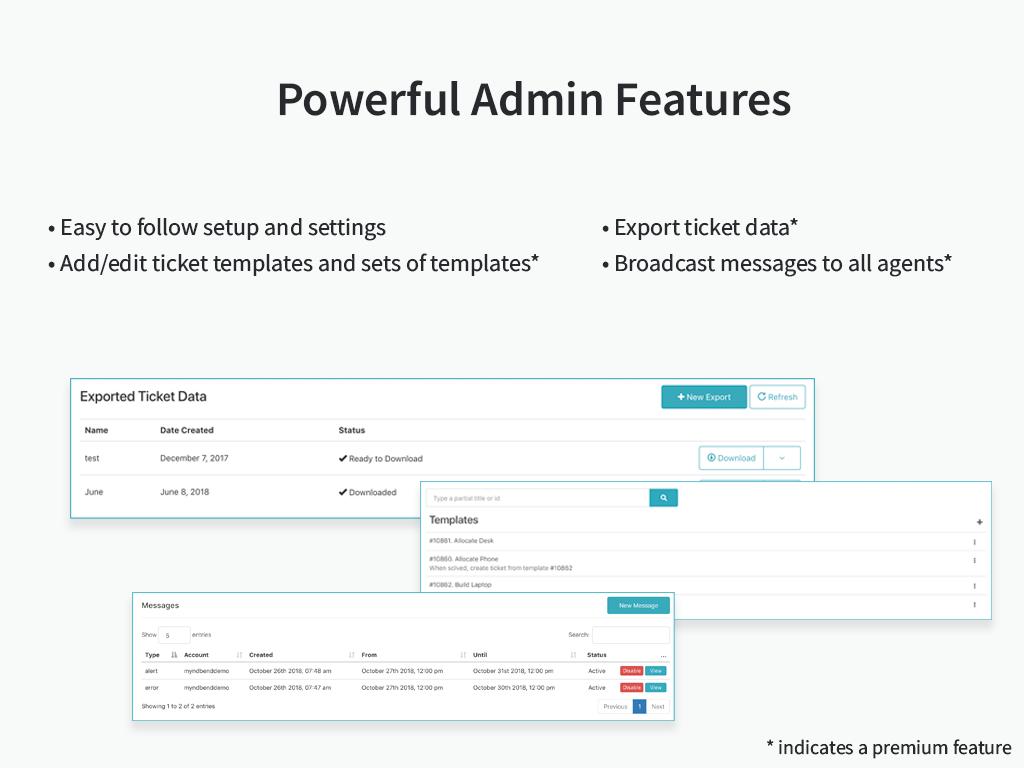Click the New Export button
This screenshot has height=768, width=1024.
pyautogui.click(x=704, y=397)
